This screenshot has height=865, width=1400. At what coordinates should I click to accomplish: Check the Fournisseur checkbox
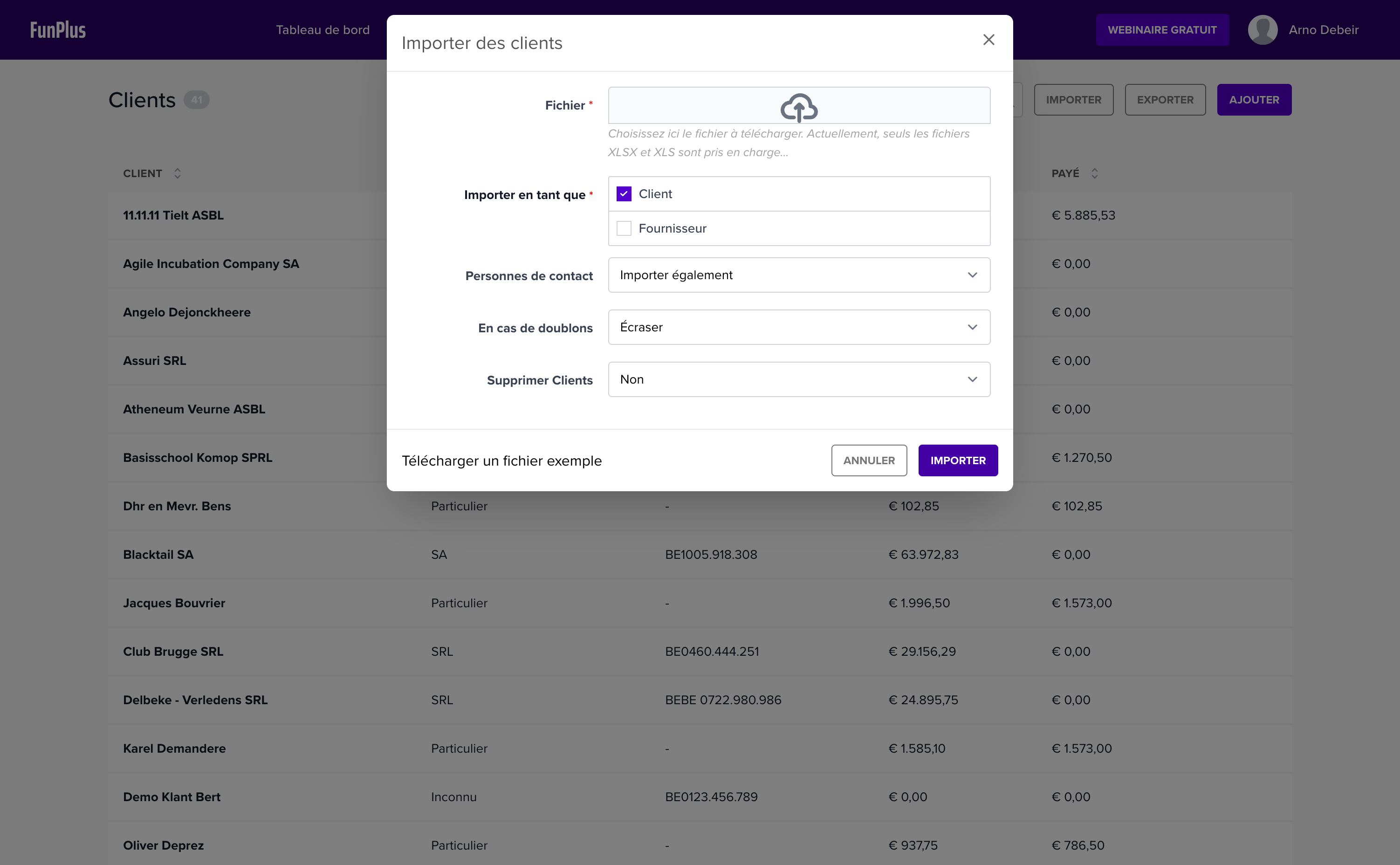click(x=624, y=228)
